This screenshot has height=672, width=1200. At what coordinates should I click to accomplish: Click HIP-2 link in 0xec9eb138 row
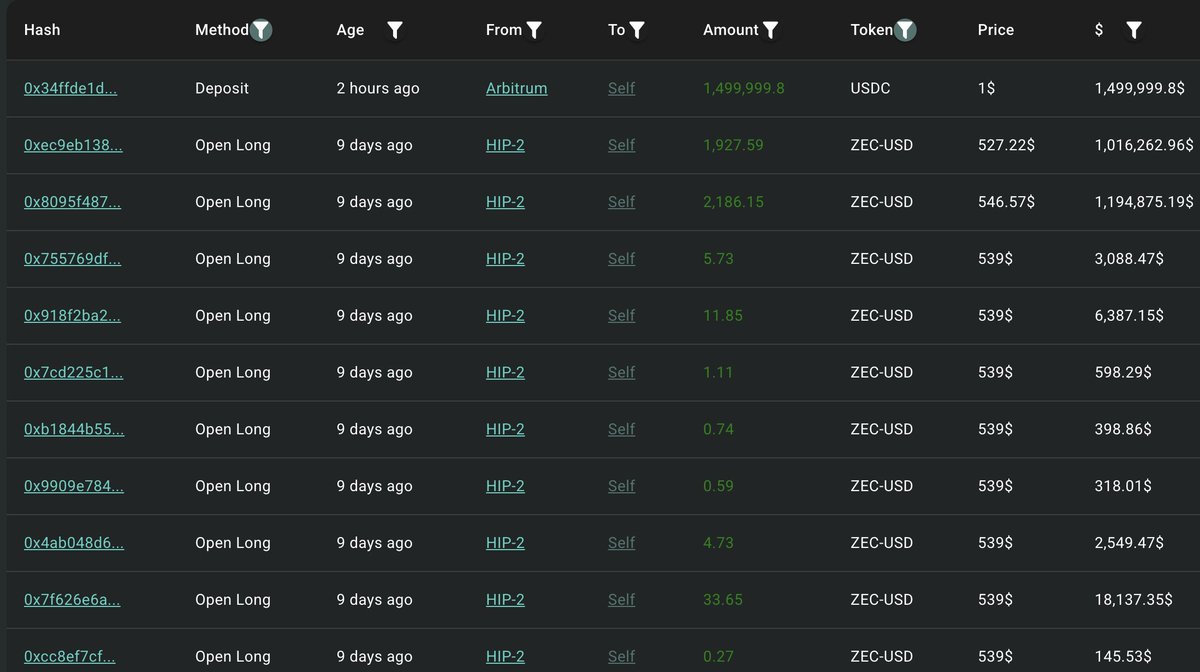click(x=505, y=145)
